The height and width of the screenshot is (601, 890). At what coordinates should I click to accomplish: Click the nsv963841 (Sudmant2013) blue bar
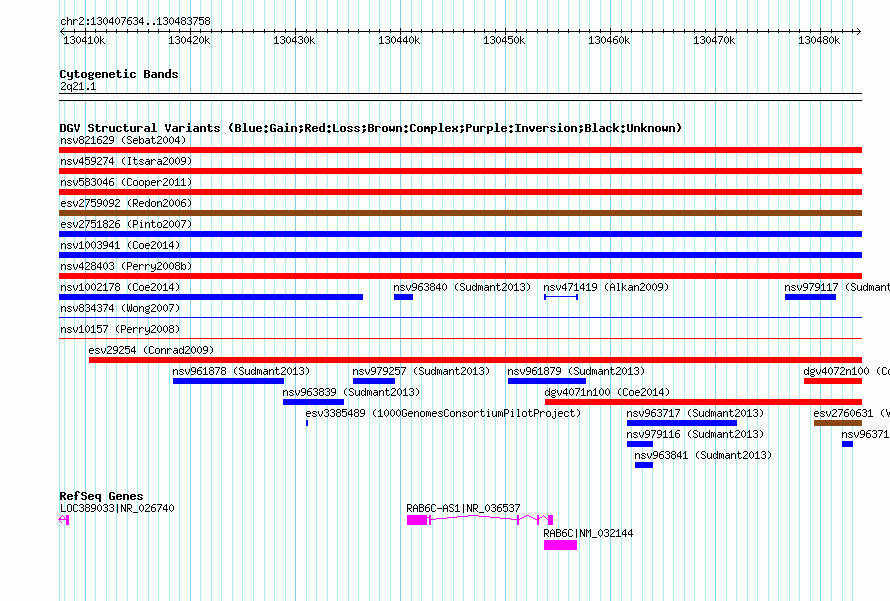(644, 465)
